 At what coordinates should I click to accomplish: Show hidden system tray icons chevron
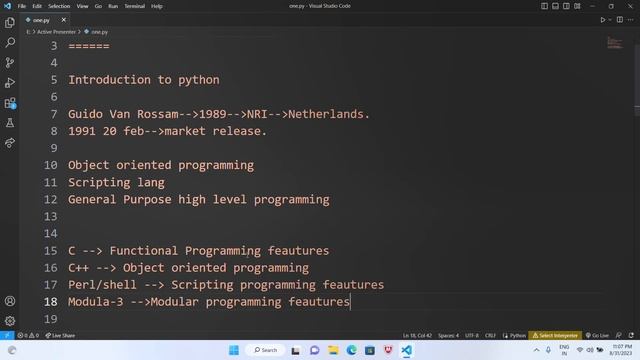click(x=536, y=350)
